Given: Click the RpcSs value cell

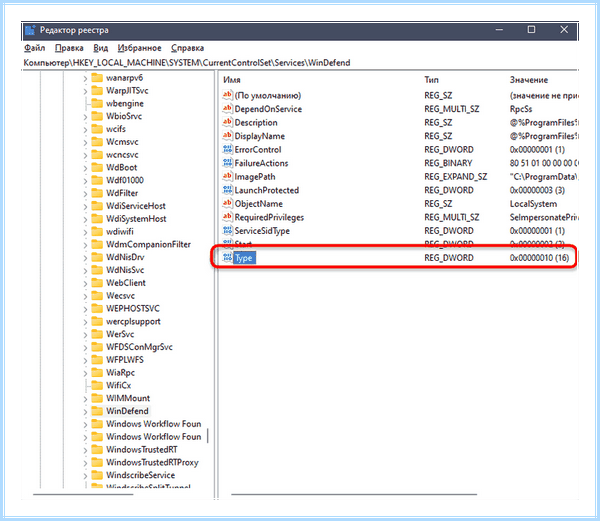Looking at the screenshot, I should [521, 109].
